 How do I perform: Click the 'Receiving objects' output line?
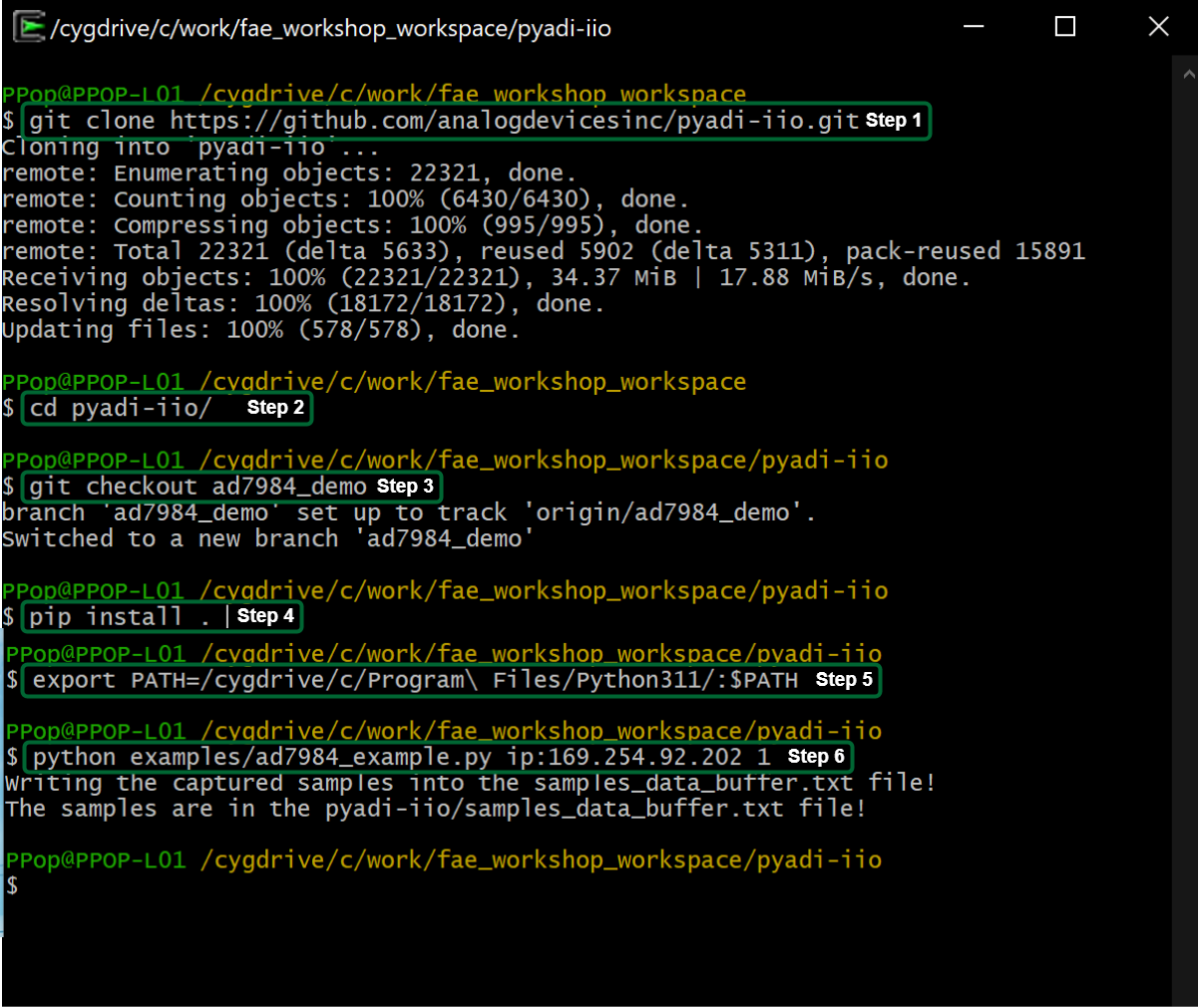click(x=485, y=277)
